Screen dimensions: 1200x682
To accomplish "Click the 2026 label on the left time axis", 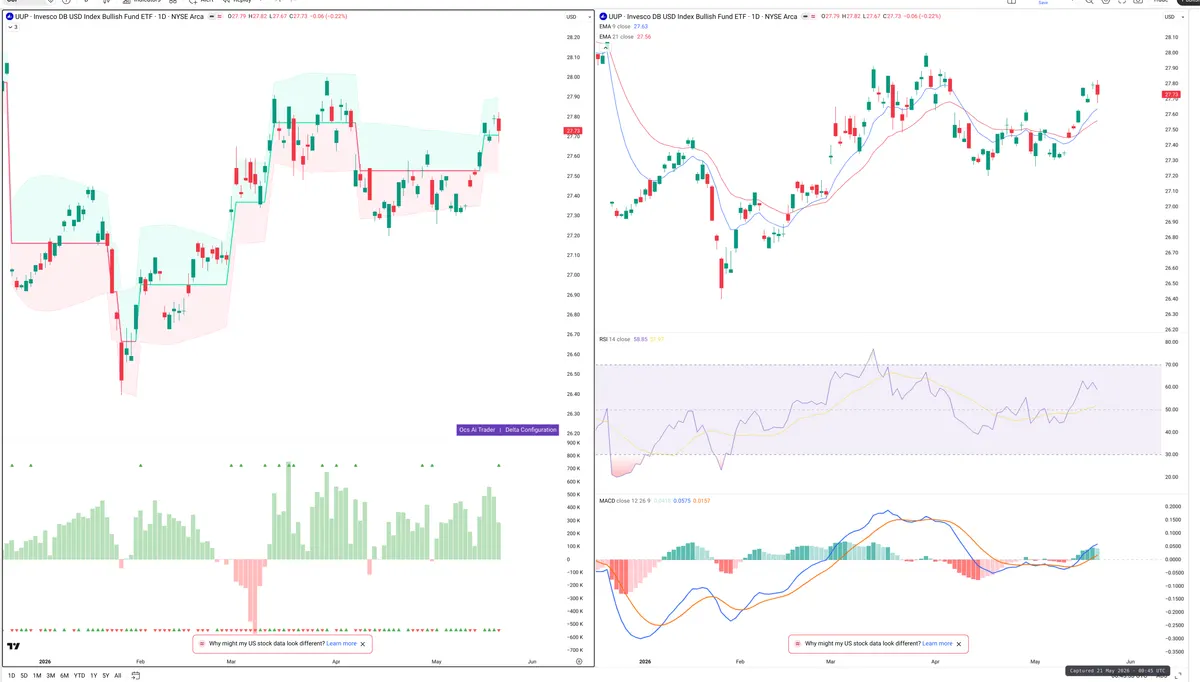I will tap(44, 662).
